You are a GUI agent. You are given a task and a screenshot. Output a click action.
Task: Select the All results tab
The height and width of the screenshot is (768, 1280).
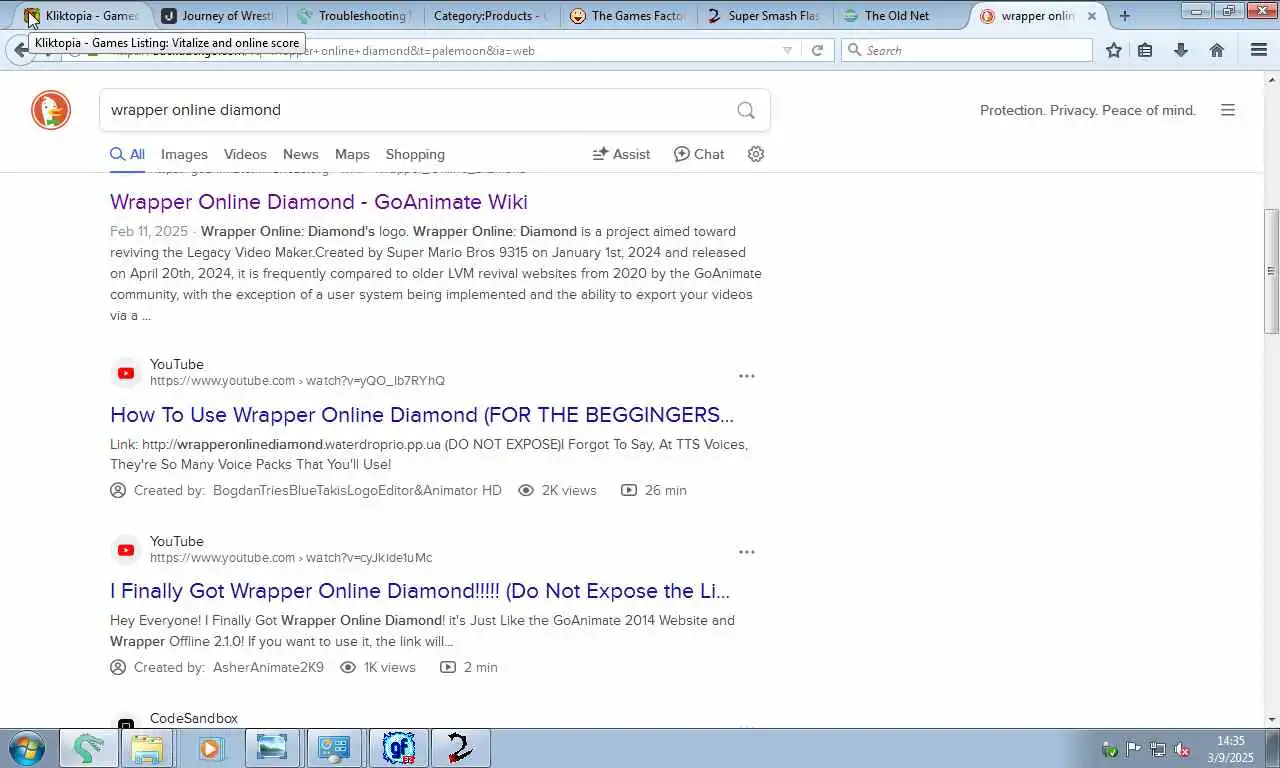coord(127,154)
